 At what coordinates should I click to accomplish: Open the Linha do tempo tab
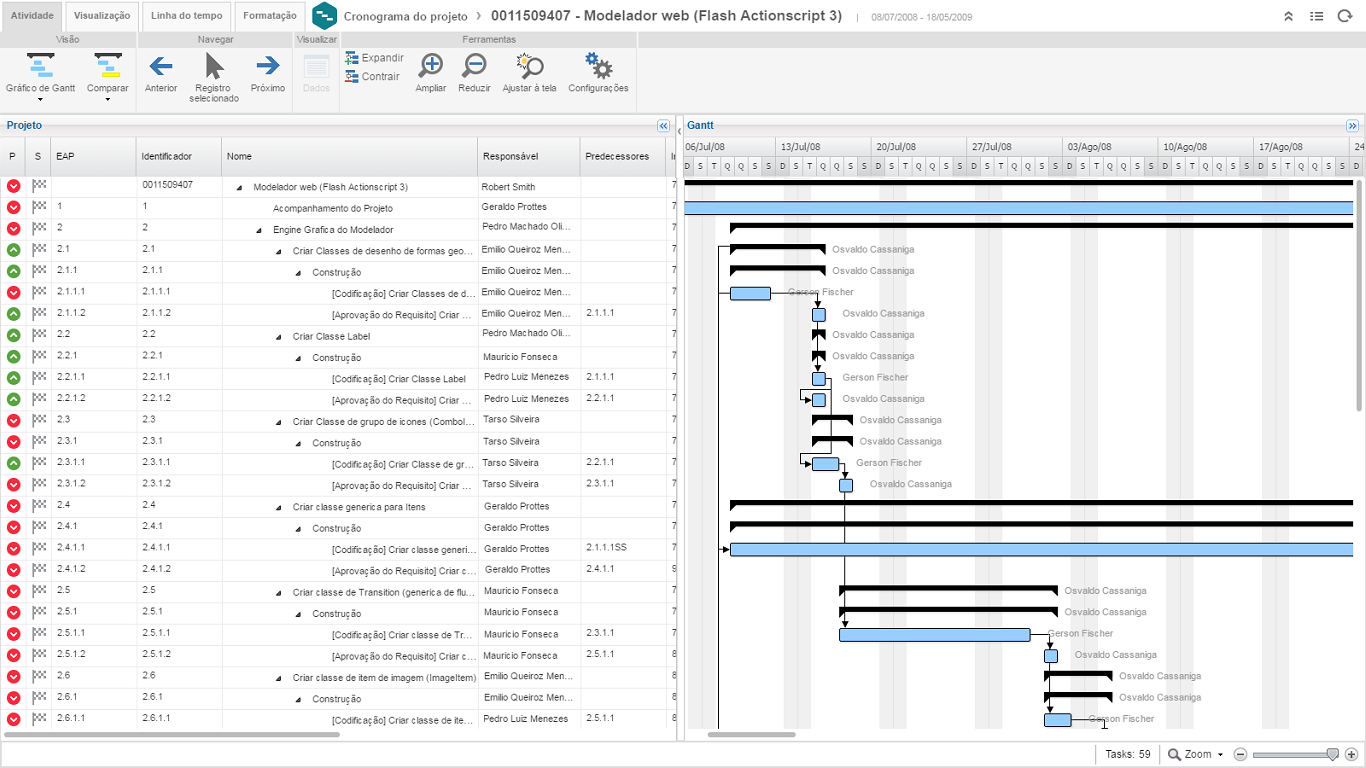[x=186, y=16]
